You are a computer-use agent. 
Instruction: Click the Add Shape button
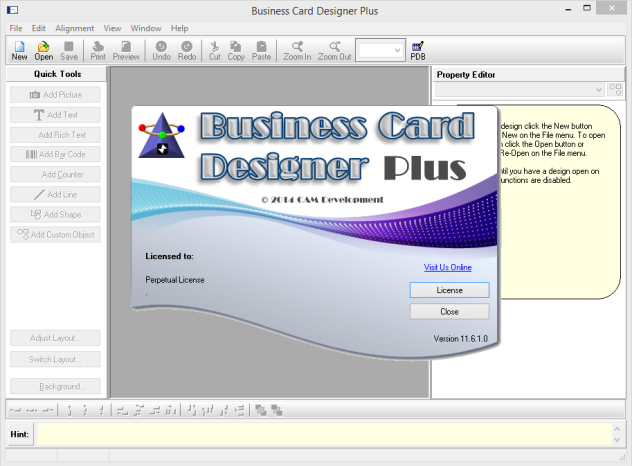pos(55,214)
